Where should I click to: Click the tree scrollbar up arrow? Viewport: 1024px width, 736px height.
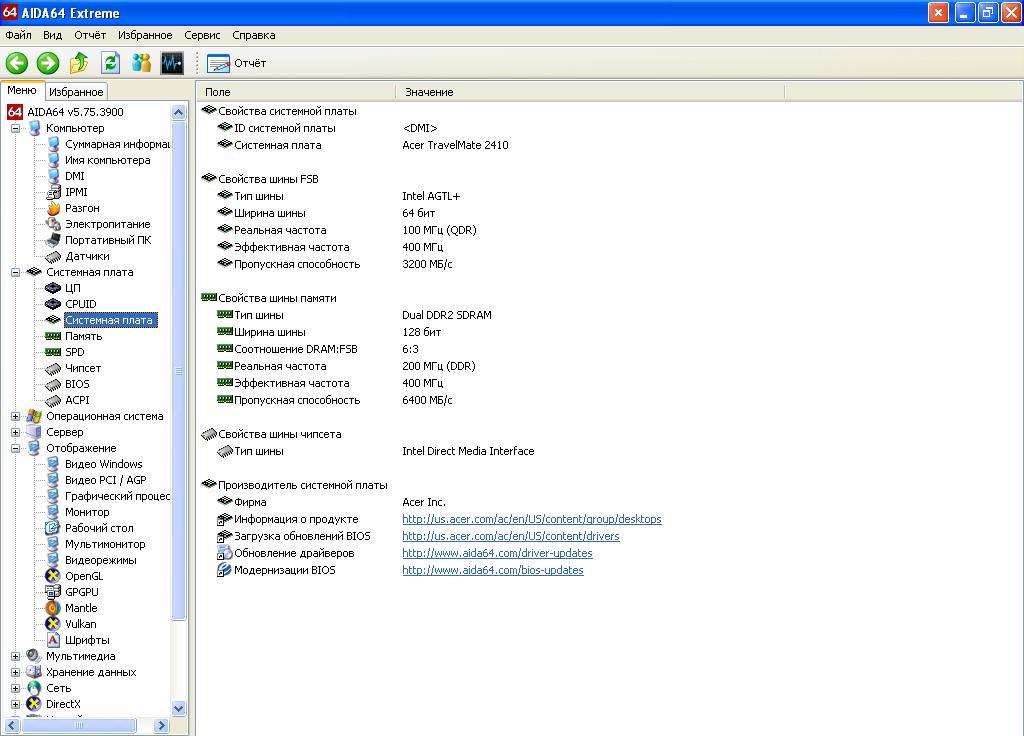click(178, 112)
